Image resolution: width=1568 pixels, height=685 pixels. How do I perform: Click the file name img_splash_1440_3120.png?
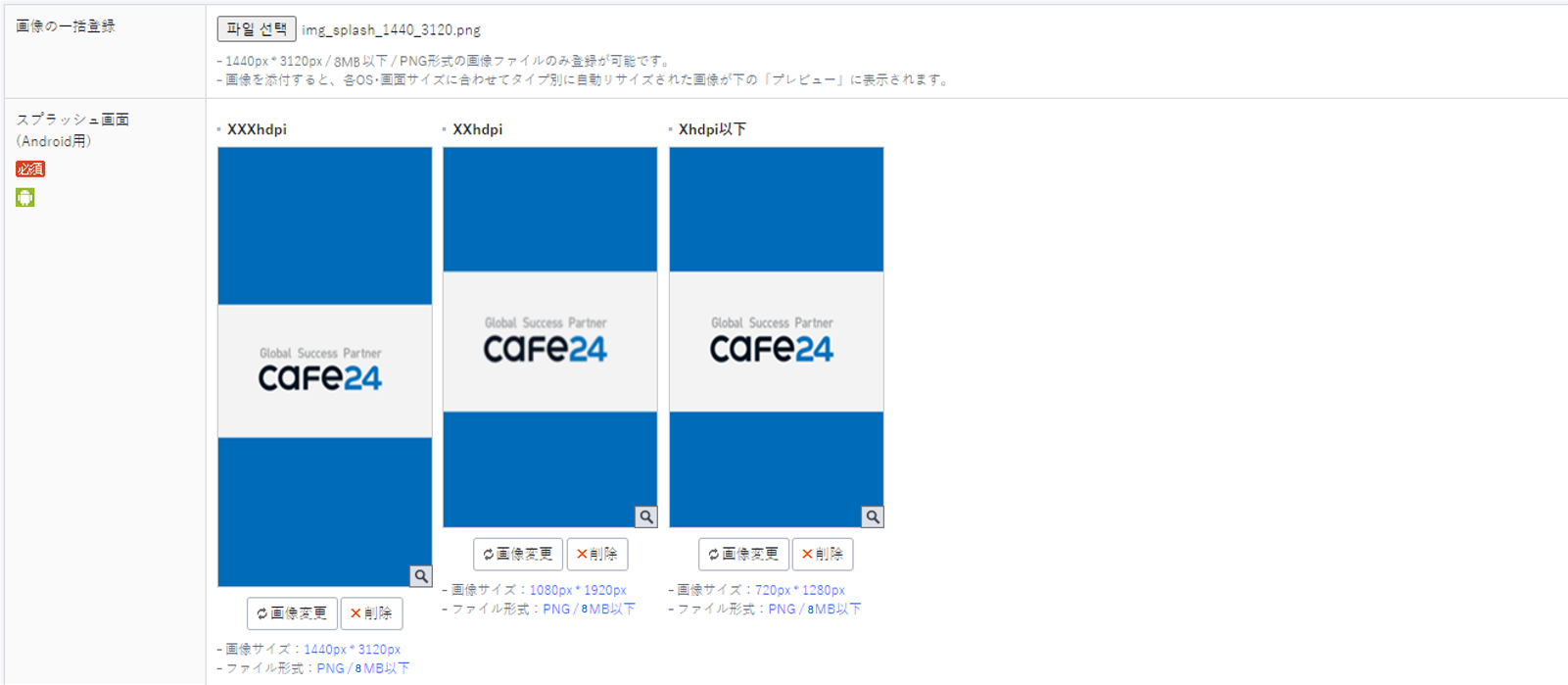coord(391,30)
